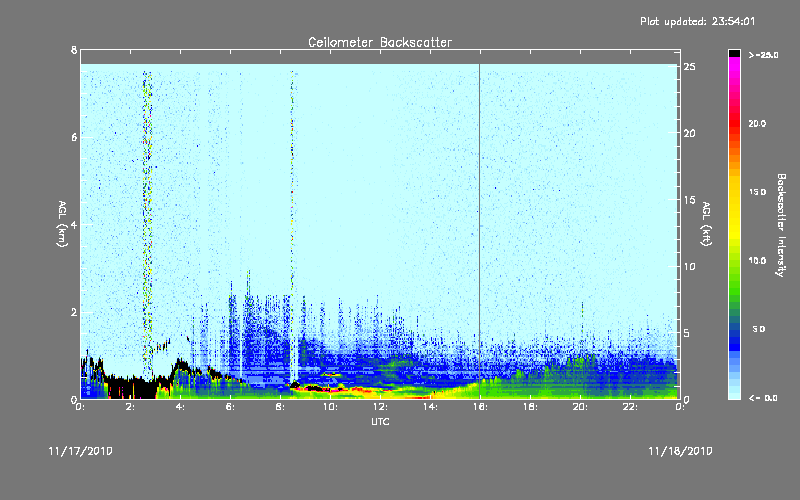Click the "8:" UTC tick label

pyautogui.click(x=281, y=407)
